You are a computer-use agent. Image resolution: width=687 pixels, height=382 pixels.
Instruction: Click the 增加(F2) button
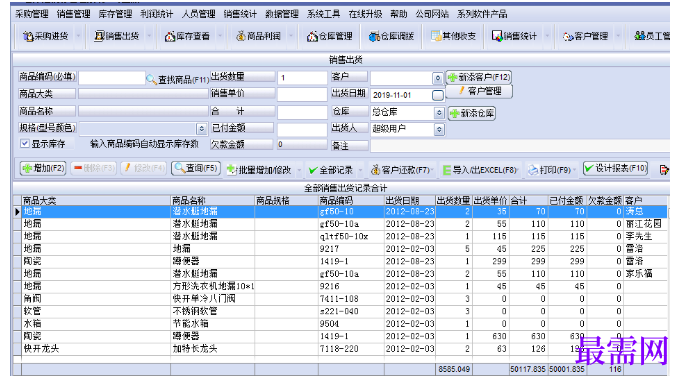point(43,168)
